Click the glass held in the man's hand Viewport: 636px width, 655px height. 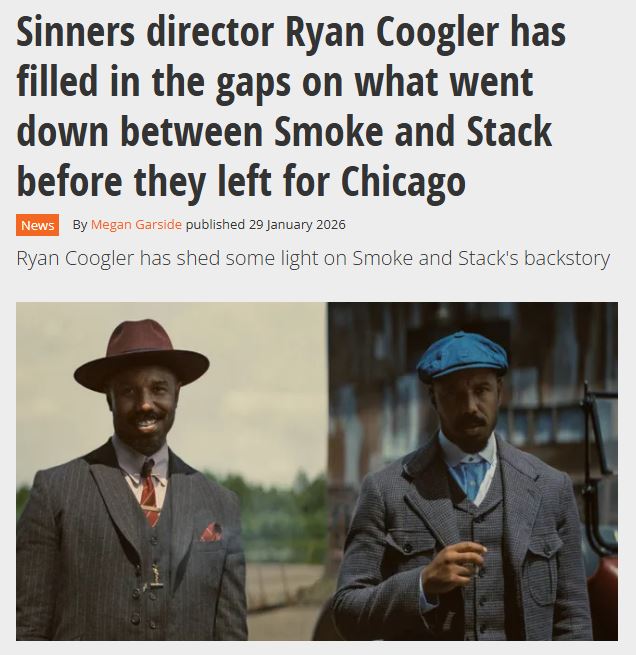[x=473, y=560]
